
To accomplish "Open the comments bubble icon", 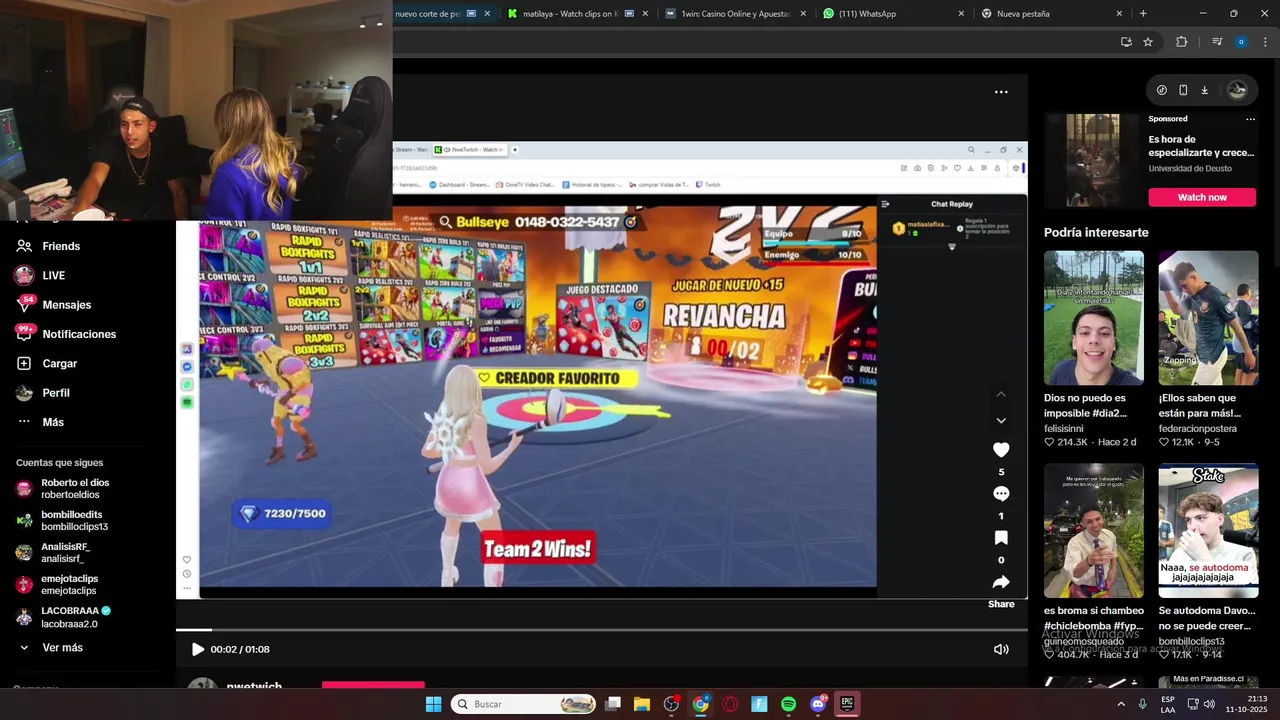I will pyautogui.click(x=1001, y=494).
